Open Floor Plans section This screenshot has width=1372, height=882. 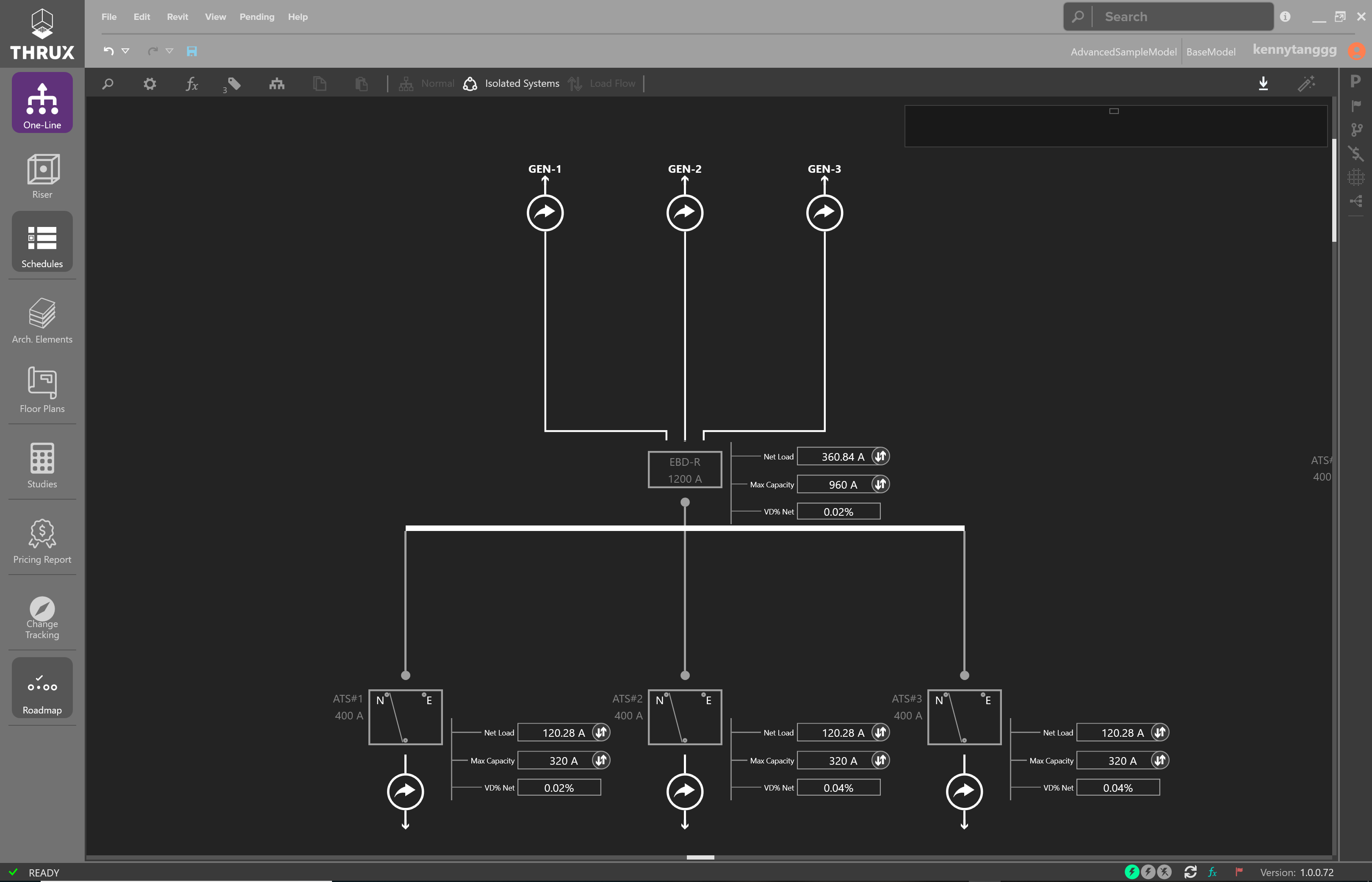[42, 390]
